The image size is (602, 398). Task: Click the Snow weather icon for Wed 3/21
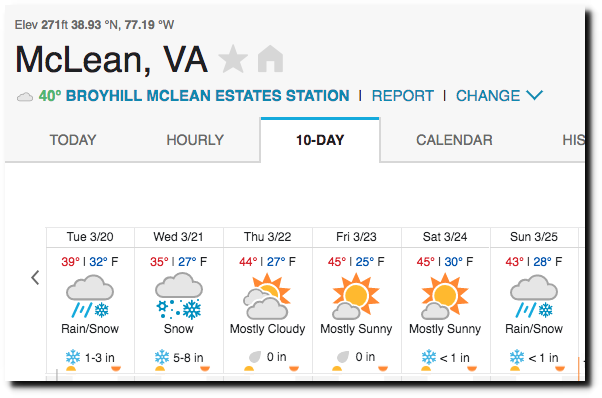tap(179, 296)
